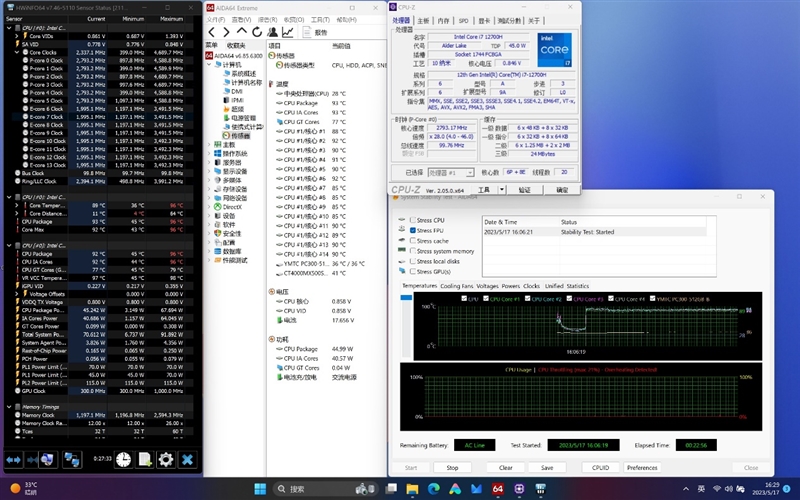
Task: Click Preferences button in stability test
Action: tap(642, 467)
